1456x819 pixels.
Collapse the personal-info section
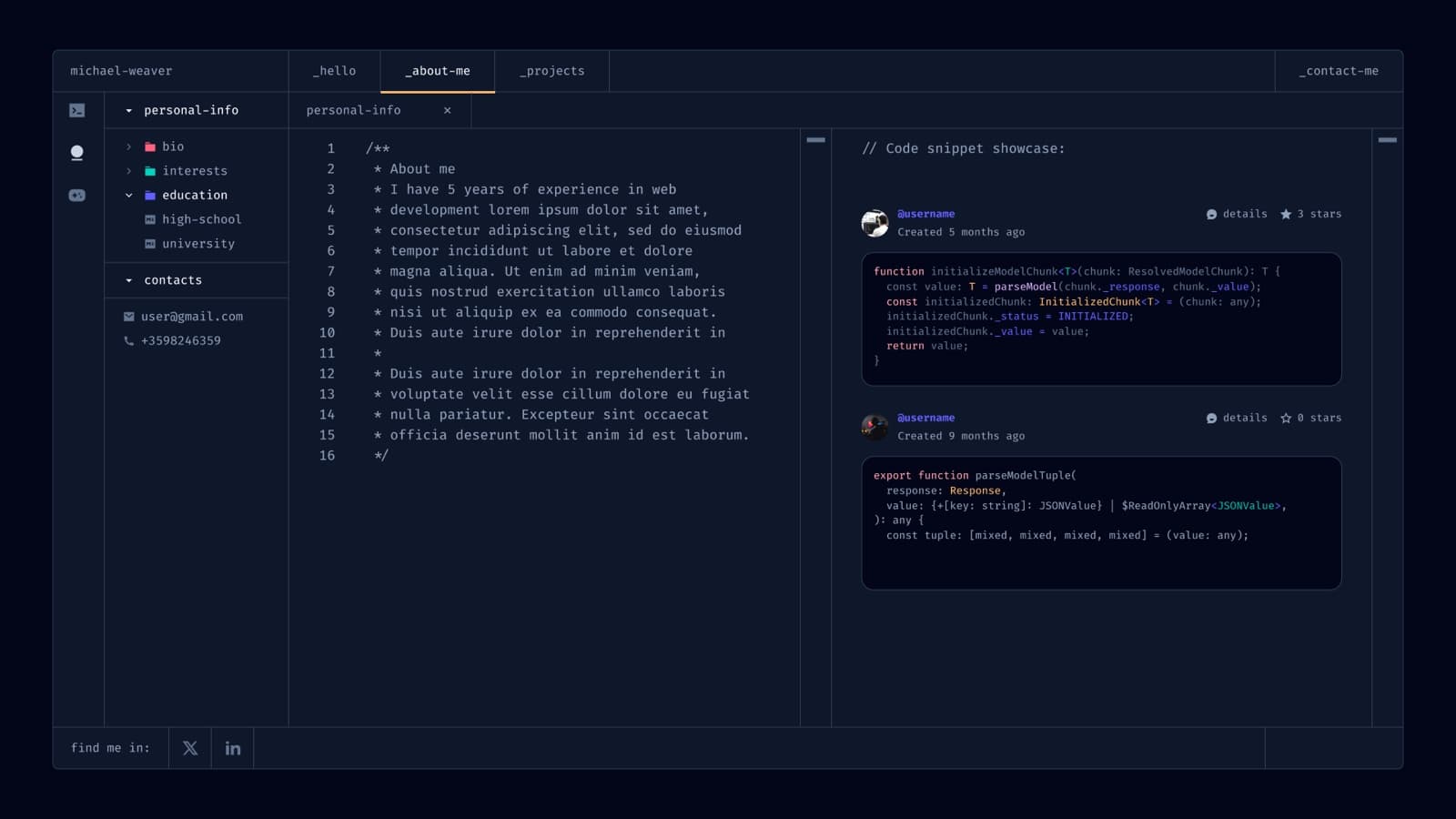pyautogui.click(x=128, y=111)
